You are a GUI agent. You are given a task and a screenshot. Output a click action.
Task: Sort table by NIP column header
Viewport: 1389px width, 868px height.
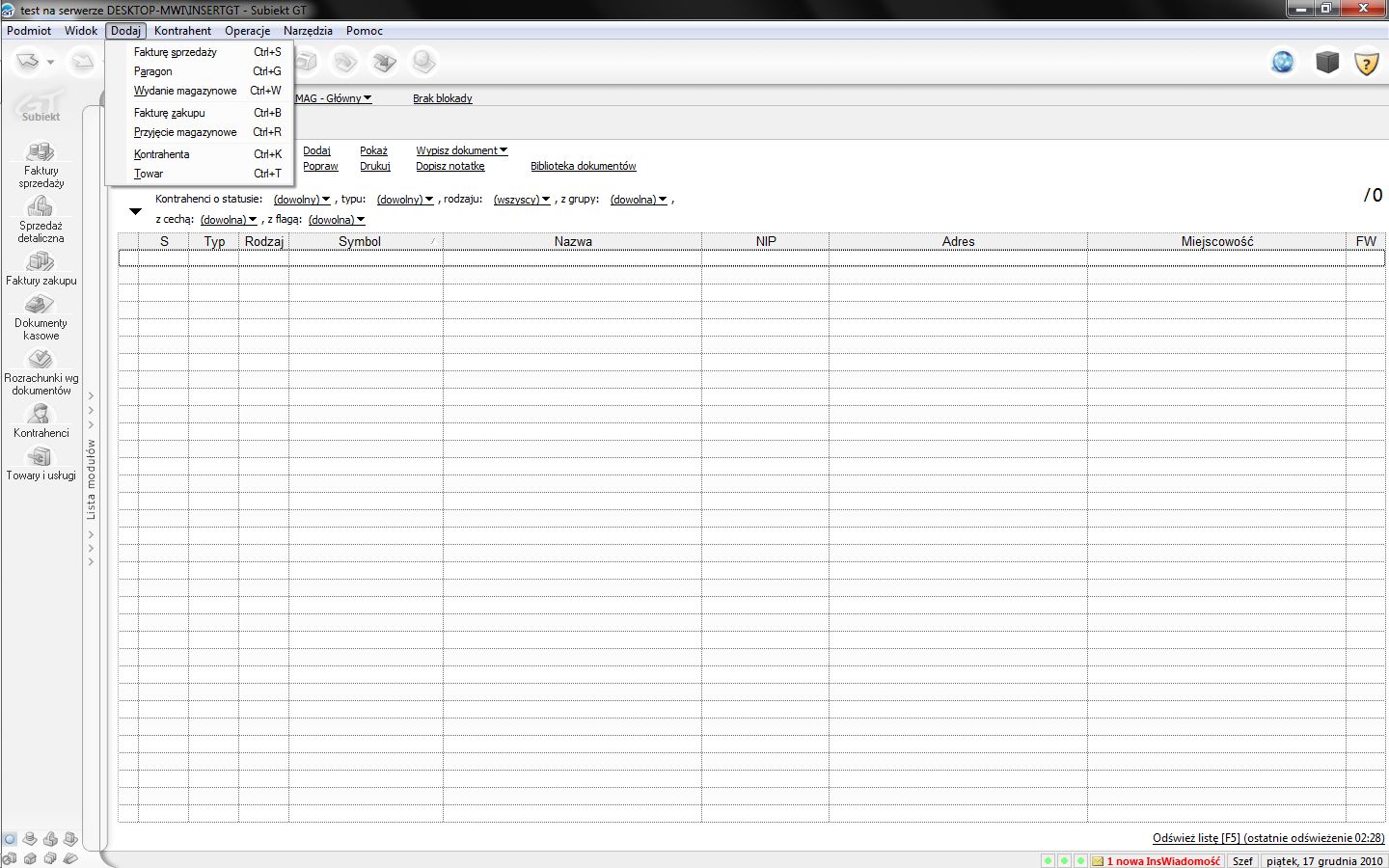pyautogui.click(x=766, y=241)
